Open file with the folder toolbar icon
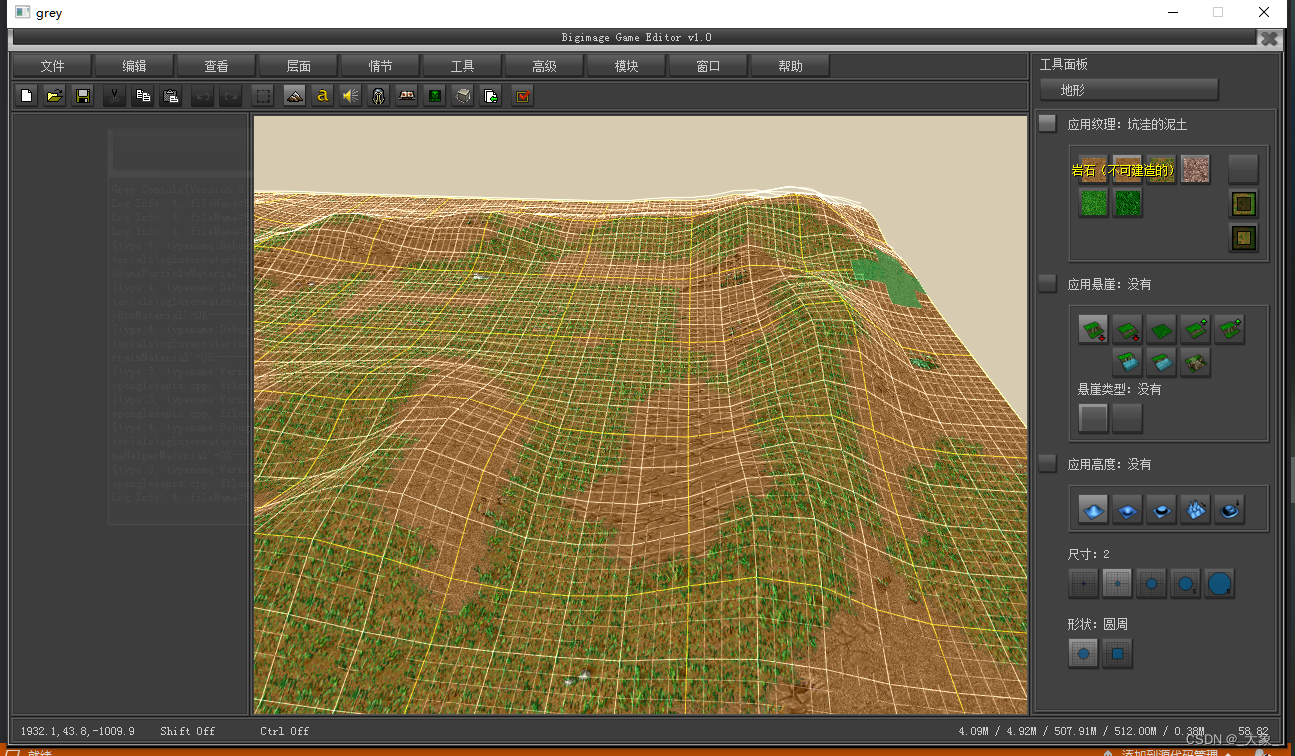 click(55, 96)
